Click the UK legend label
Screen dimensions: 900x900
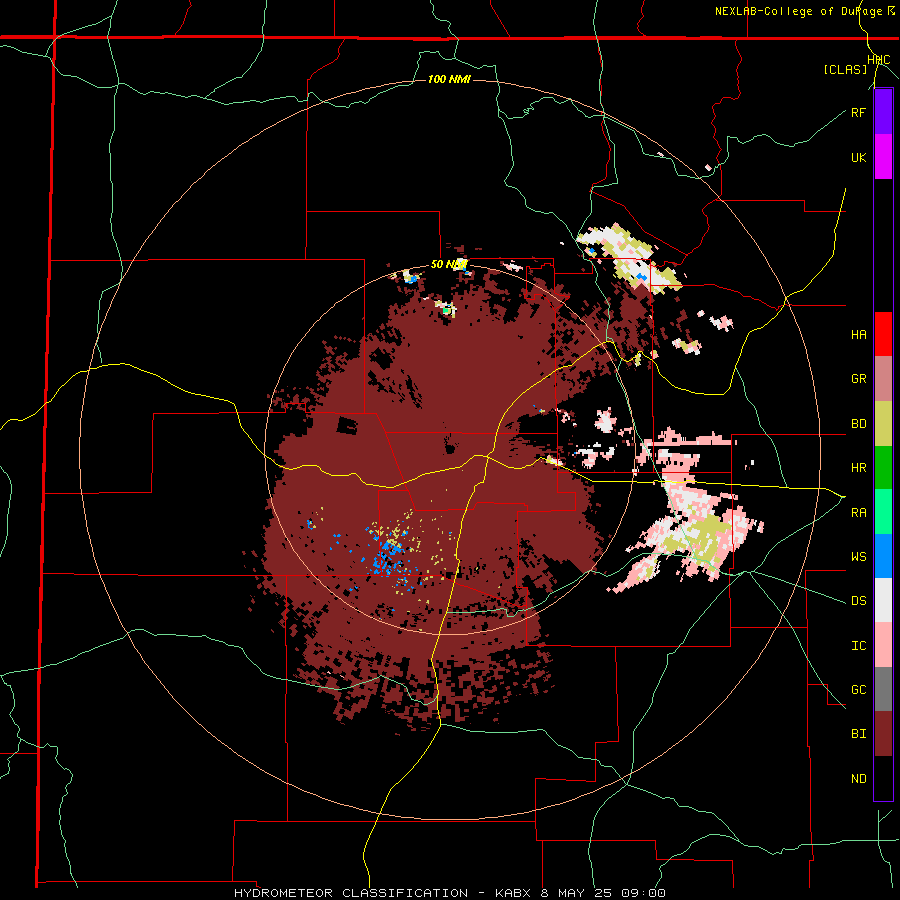coord(858,157)
